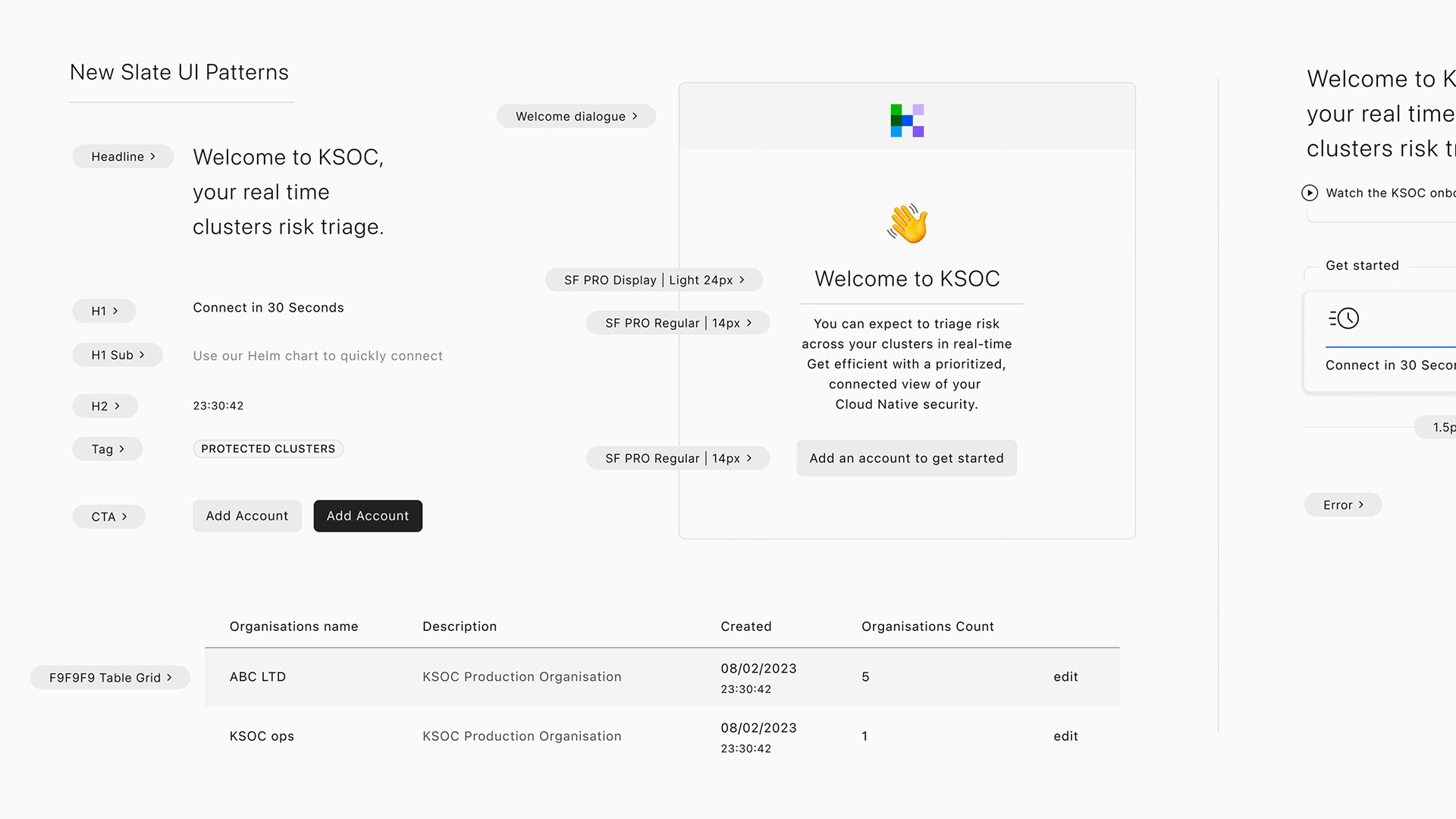Select the ABC LTD organisation name
This screenshot has height=819, width=1456.
(x=258, y=676)
